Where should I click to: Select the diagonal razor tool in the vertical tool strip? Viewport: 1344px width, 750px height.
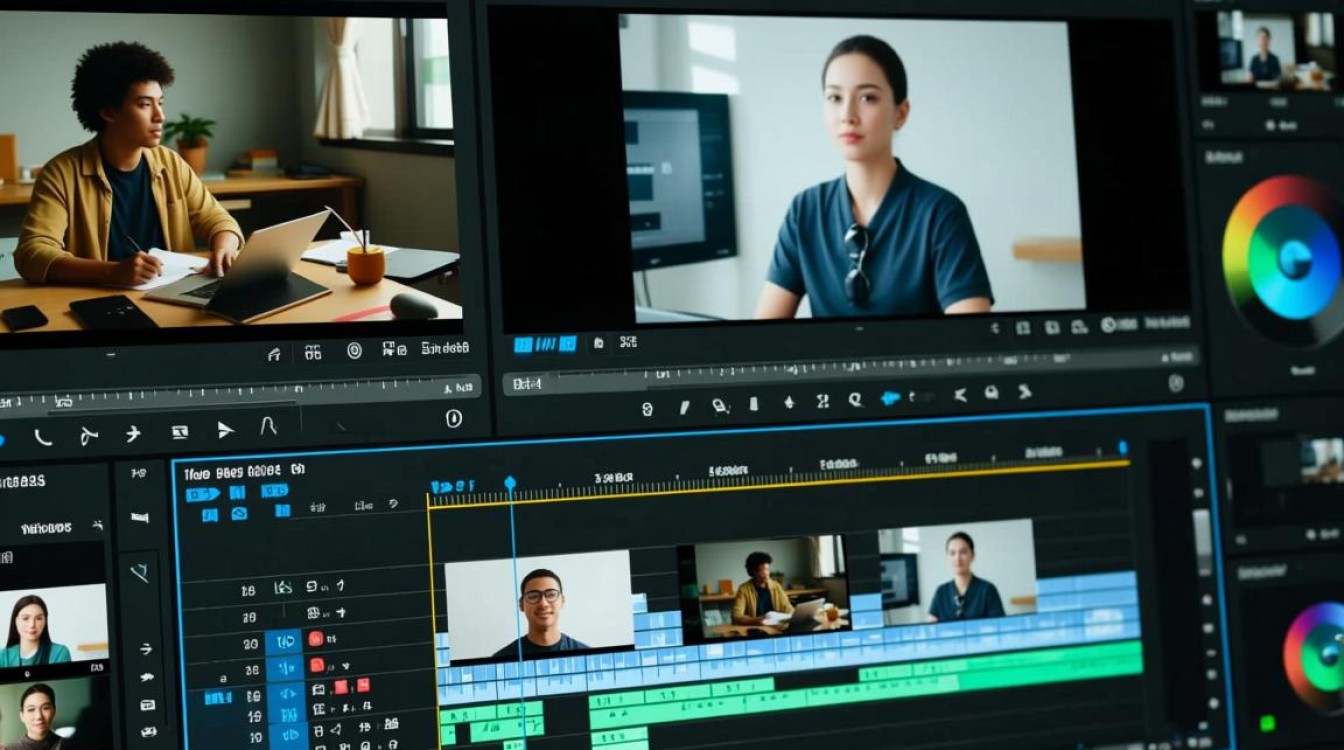(x=140, y=573)
